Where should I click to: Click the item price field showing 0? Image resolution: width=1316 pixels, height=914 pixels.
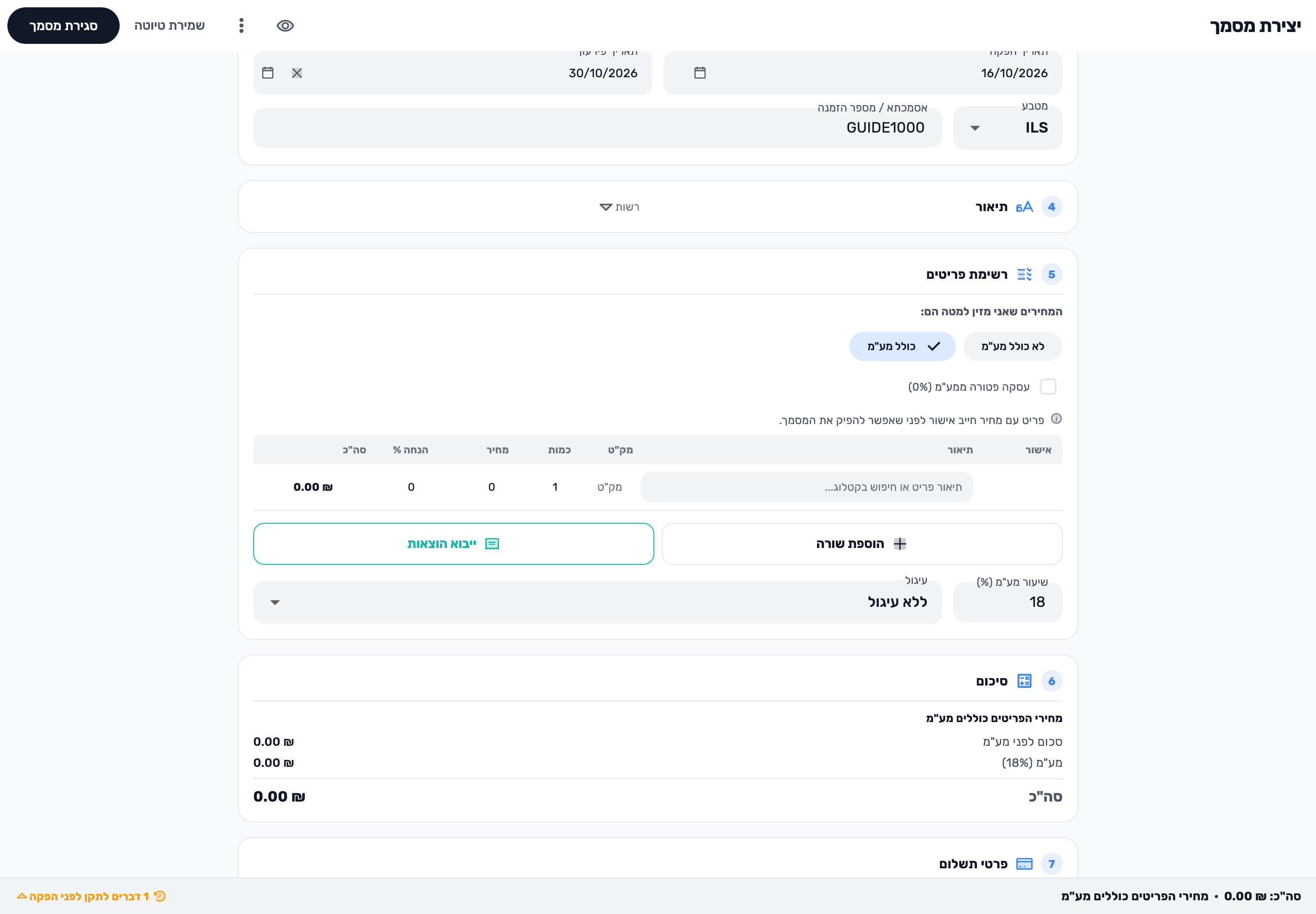tap(491, 487)
